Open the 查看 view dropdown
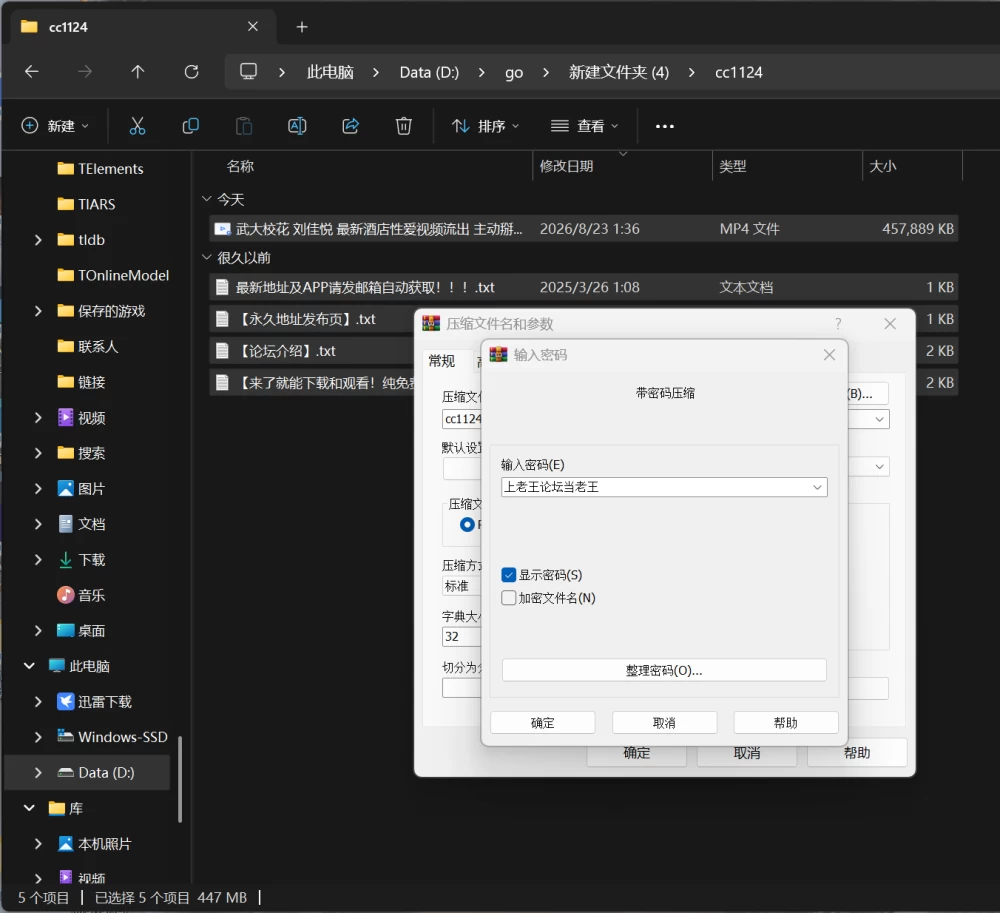The height and width of the screenshot is (913, 1000). pyautogui.click(x=584, y=126)
